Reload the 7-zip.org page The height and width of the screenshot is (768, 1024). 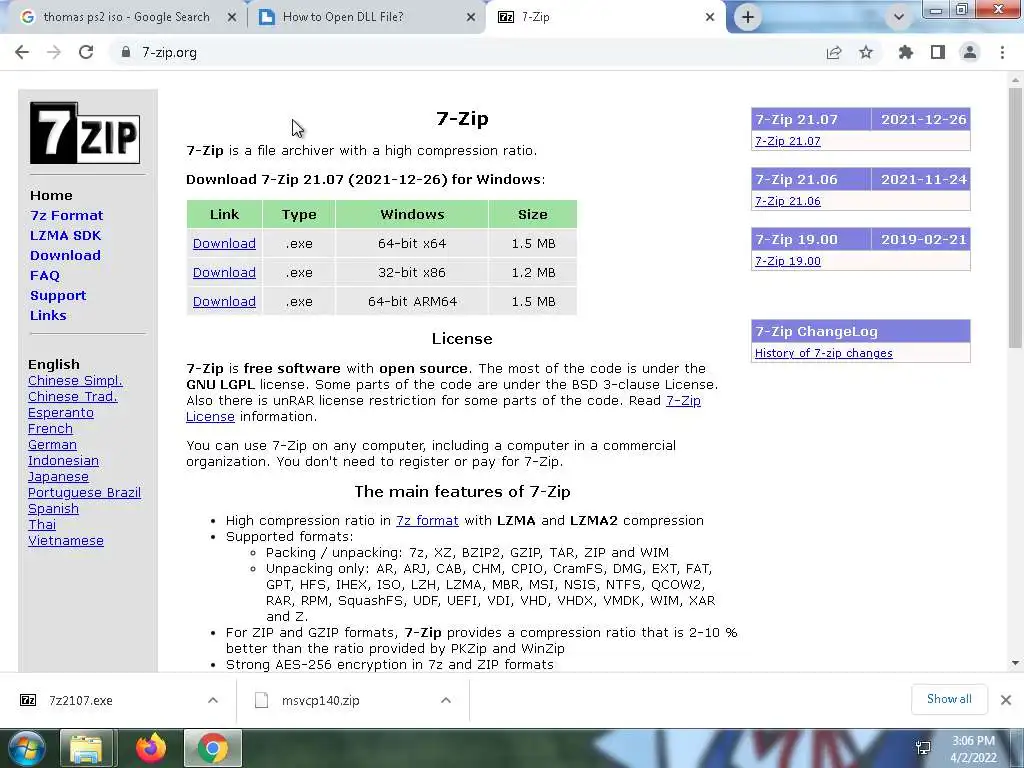point(86,52)
